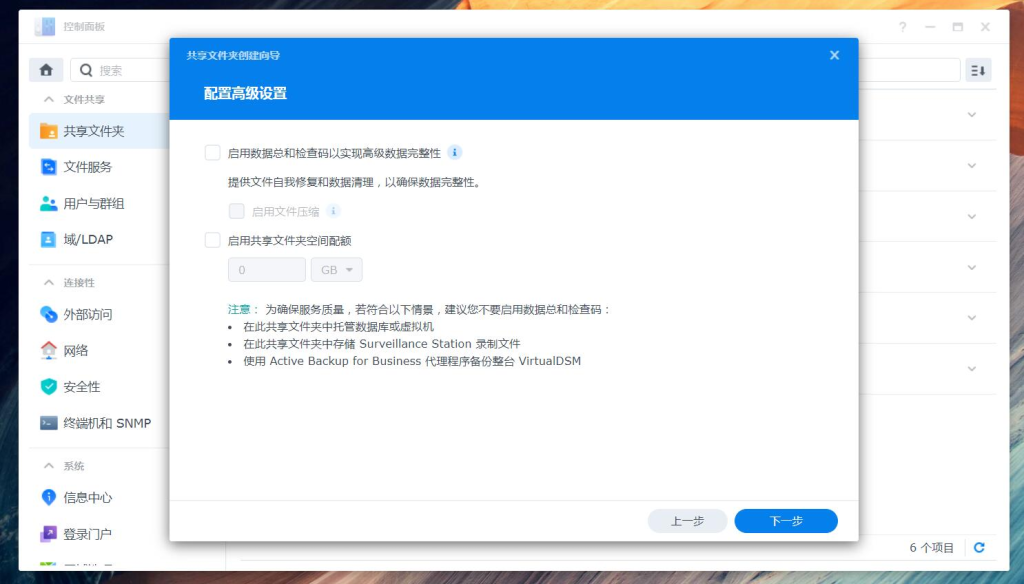The width and height of the screenshot is (1024, 584).
Task: Open 共享文件夹 in the sidebar
Action: click(94, 130)
